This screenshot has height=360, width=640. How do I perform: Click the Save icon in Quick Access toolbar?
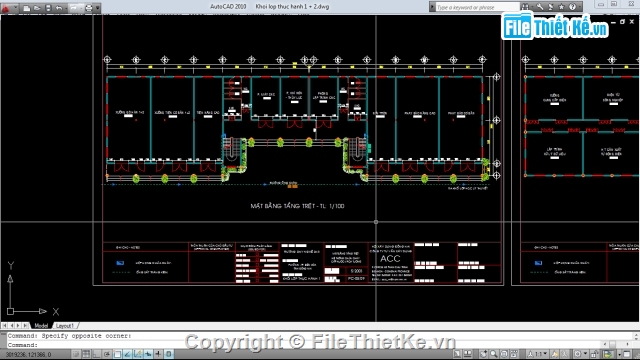48,8
